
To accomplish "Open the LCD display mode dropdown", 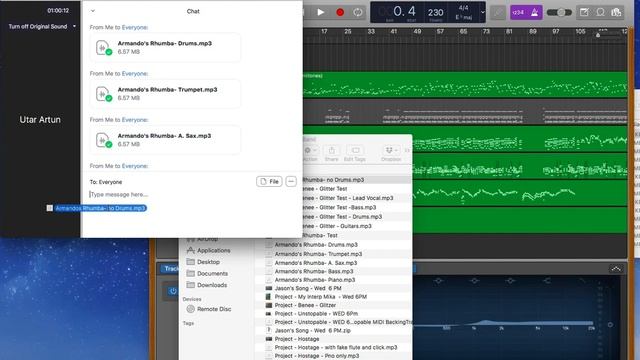I will [482, 12].
